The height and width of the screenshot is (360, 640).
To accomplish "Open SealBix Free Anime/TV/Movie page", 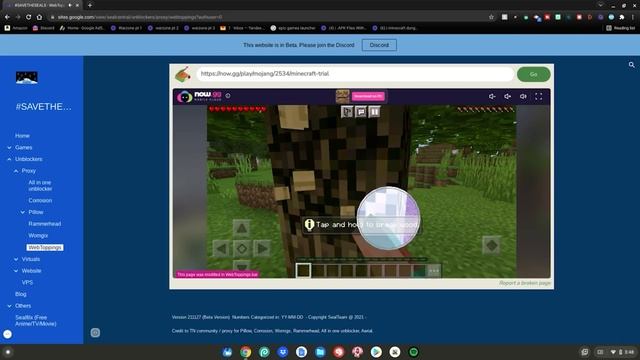I will pyautogui.click(x=36, y=320).
